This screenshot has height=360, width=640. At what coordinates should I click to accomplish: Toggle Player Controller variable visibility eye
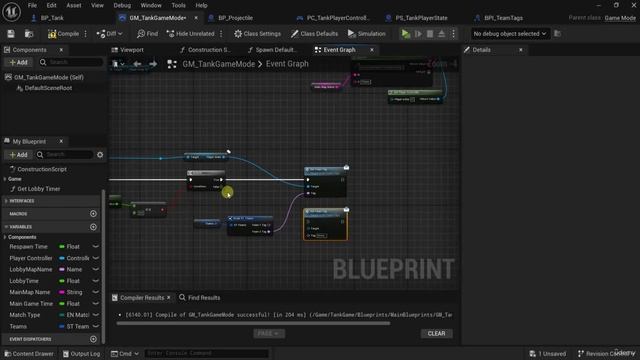coord(96,258)
